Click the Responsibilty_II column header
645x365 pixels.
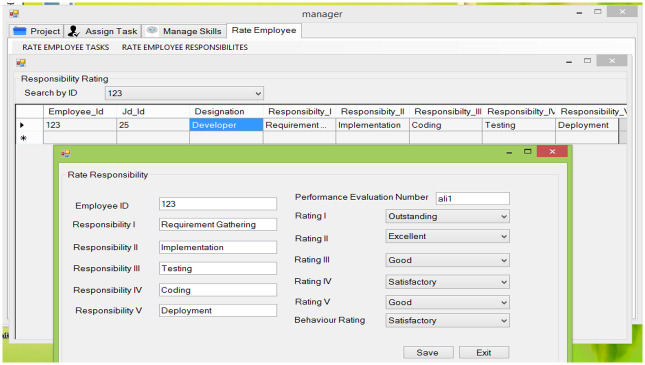click(x=373, y=112)
